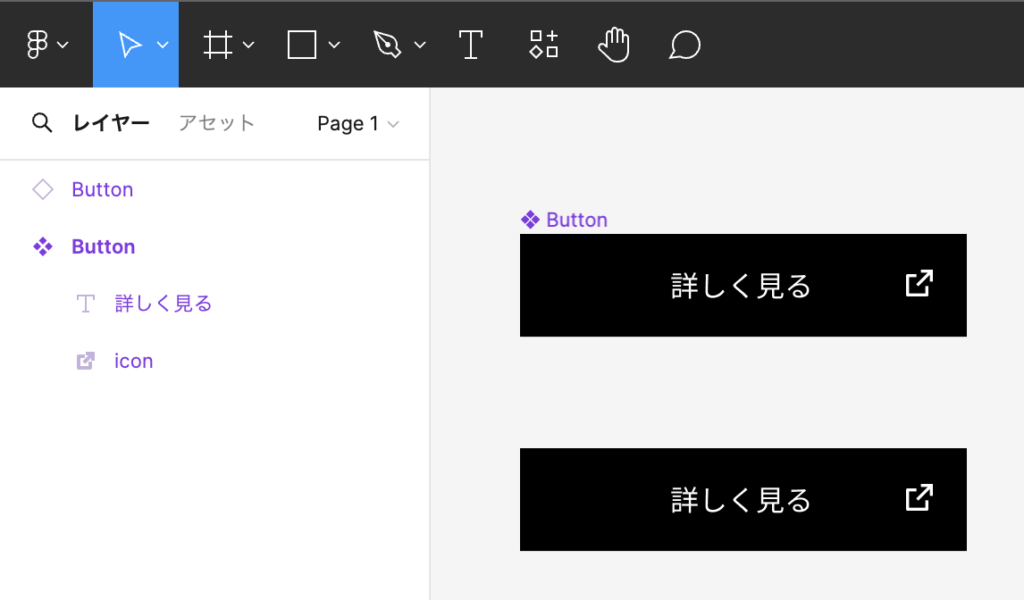This screenshot has height=600, width=1024.
Task: Expand the Pen tool options chevron
Action: click(420, 45)
